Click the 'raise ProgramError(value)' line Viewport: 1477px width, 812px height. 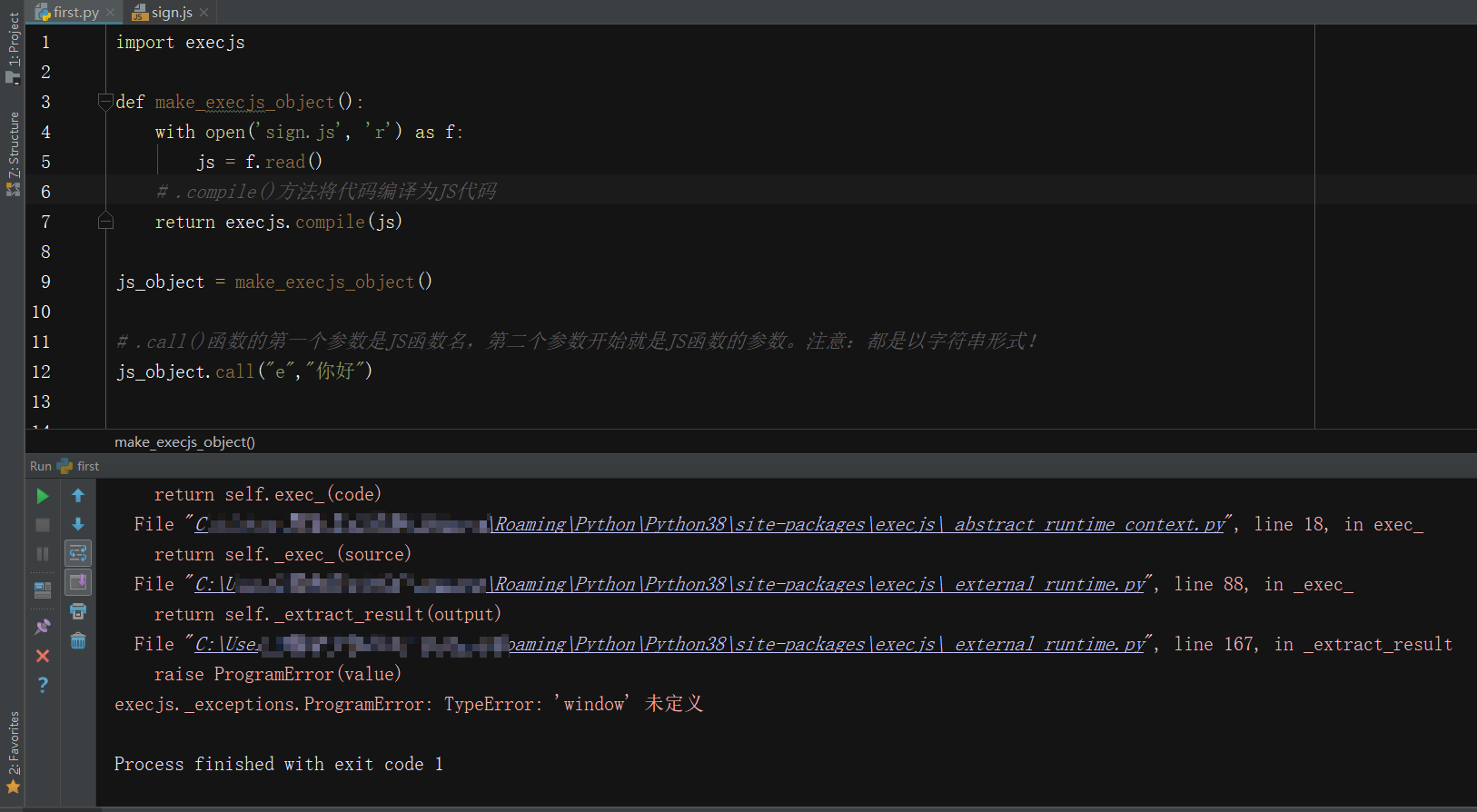[x=278, y=674]
